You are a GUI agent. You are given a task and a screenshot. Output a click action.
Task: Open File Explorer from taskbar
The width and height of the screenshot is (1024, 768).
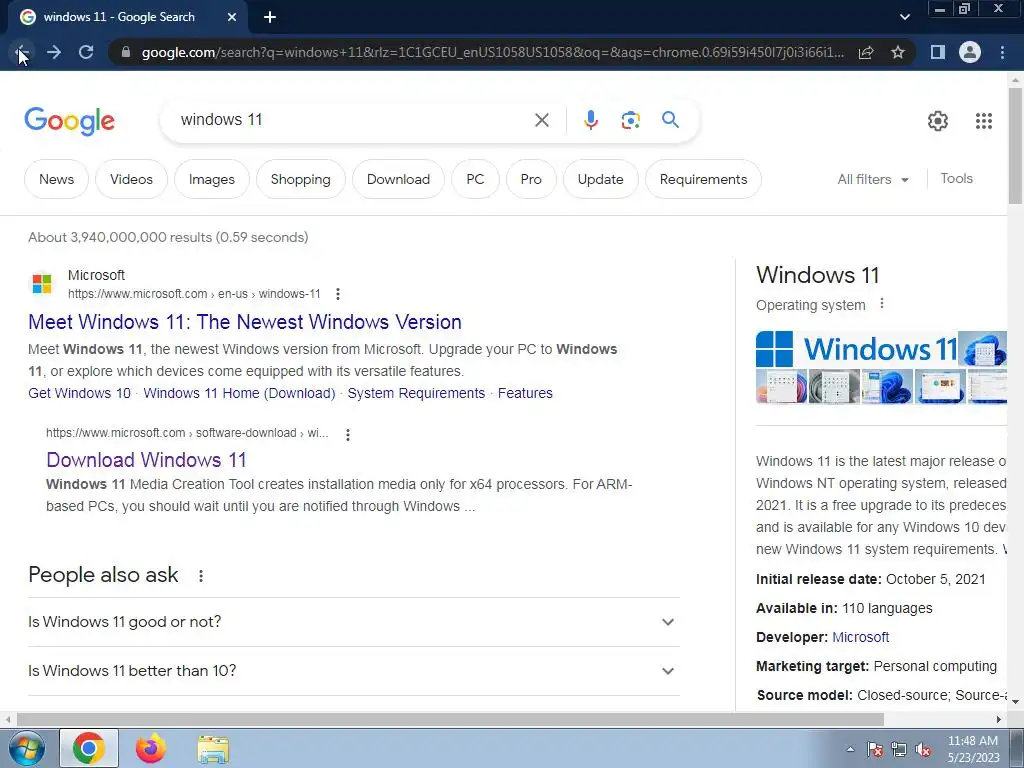(213, 749)
